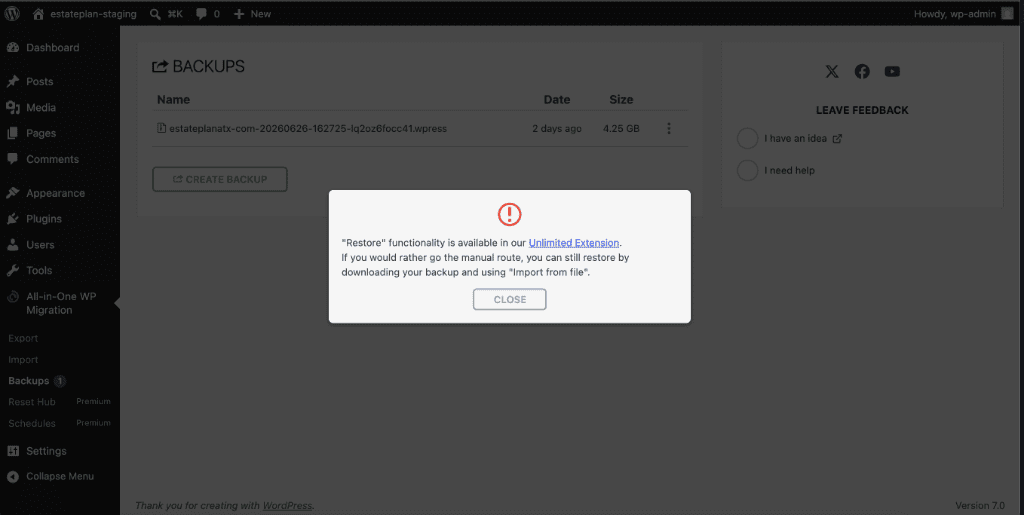
Task: Open the admin bar search icon
Action: (155, 14)
